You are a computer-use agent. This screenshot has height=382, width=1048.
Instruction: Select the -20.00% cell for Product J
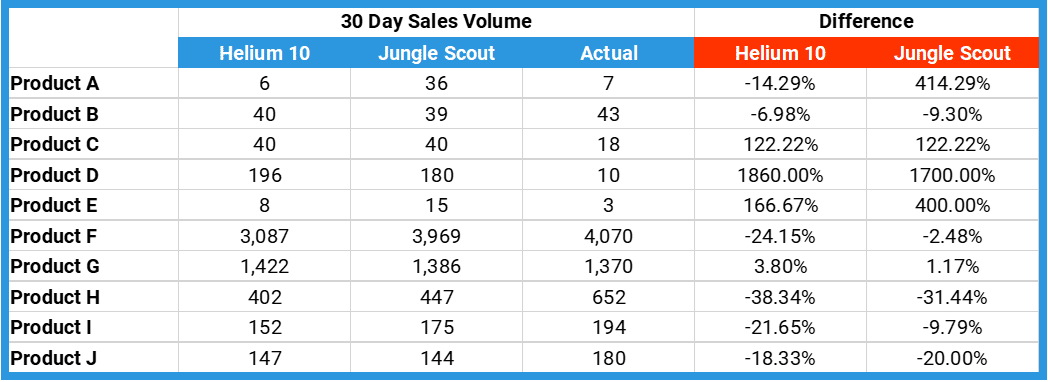point(952,358)
